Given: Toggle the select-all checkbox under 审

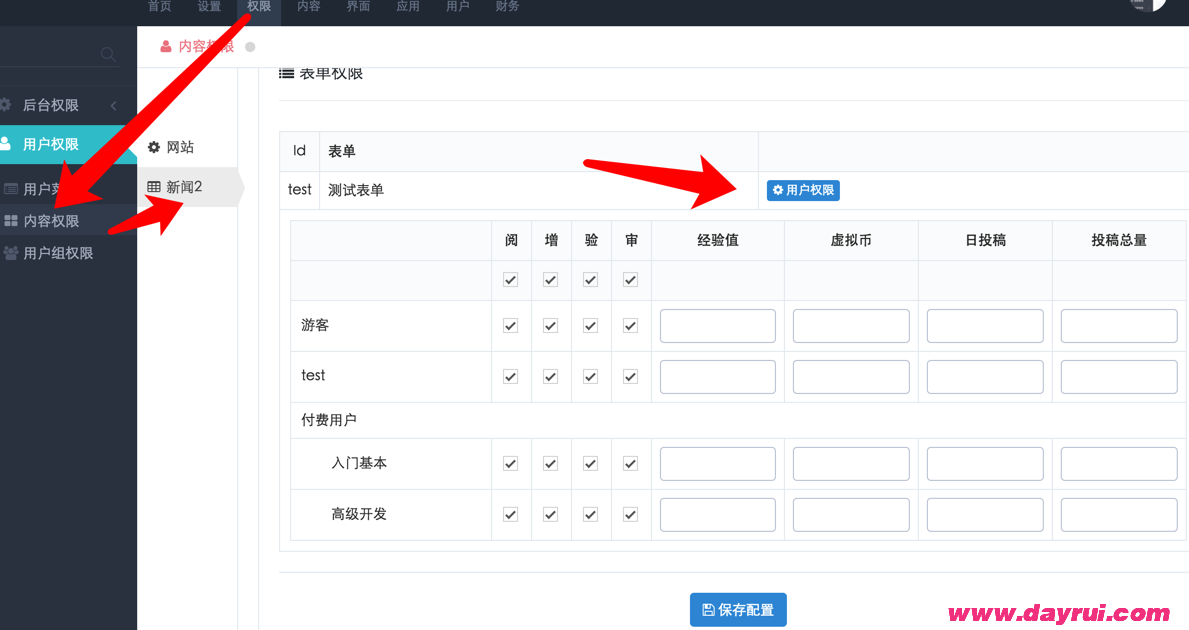Looking at the screenshot, I should 630,280.
